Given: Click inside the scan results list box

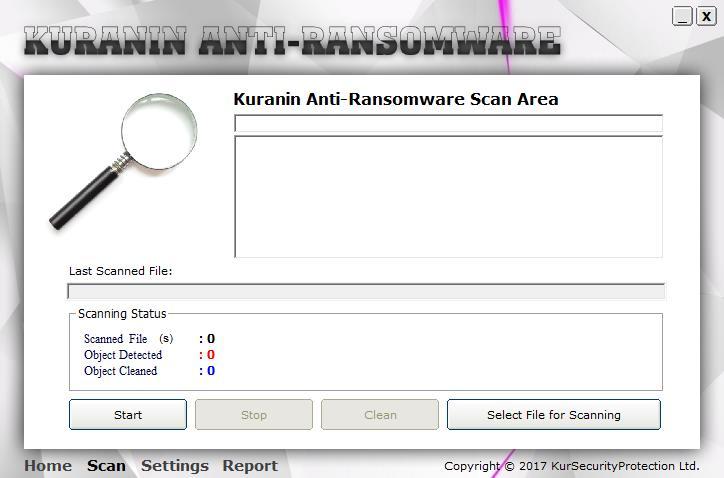Looking at the screenshot, I should [448, 197].
